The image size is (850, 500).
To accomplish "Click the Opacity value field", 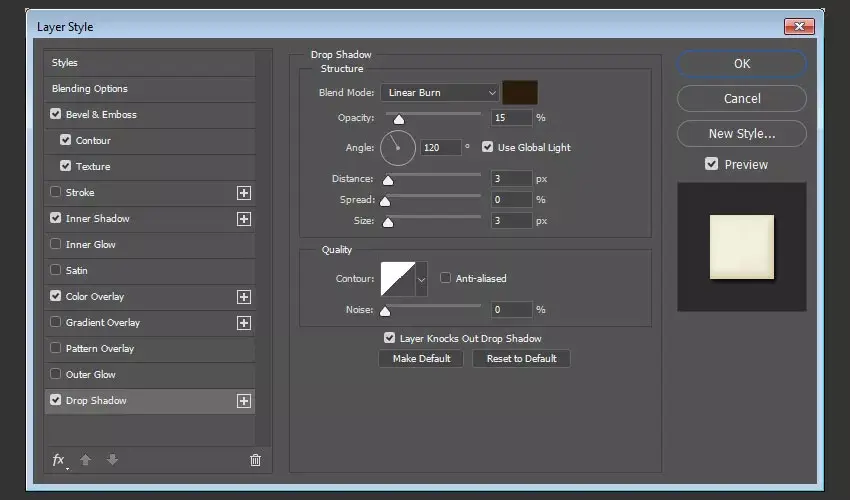I will (x=512, y=118).
